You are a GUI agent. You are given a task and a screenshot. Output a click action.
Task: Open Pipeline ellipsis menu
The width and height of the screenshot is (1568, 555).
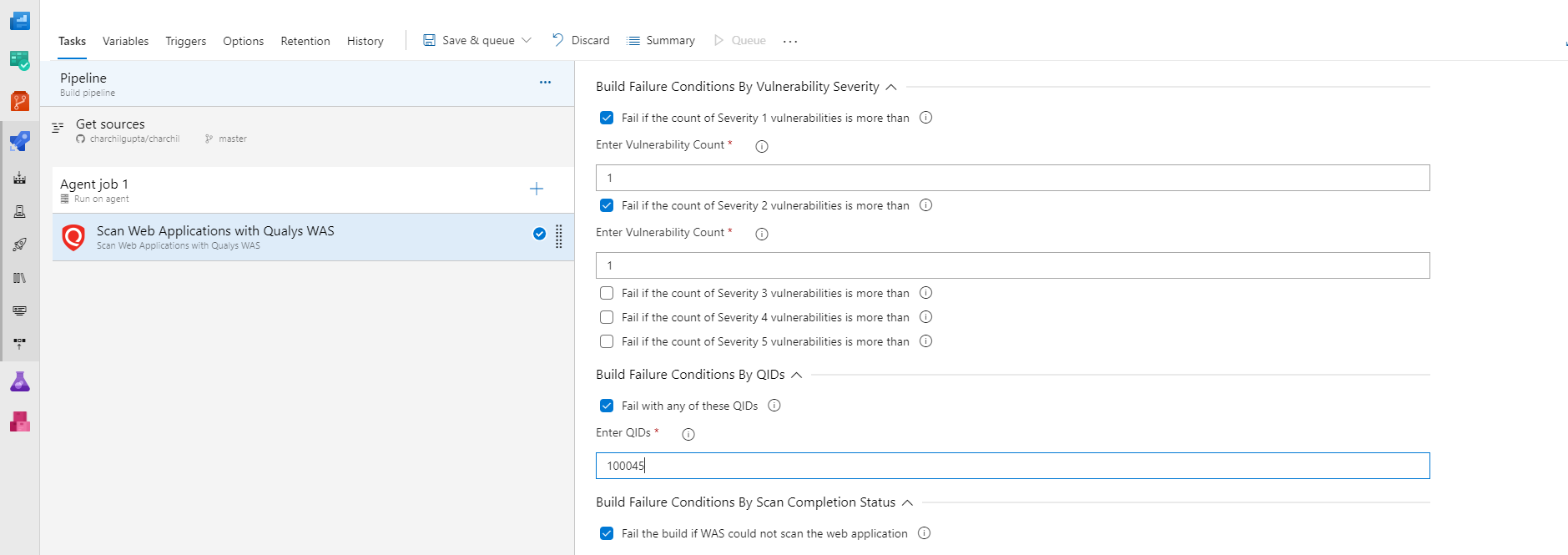(x=545, y=83)
